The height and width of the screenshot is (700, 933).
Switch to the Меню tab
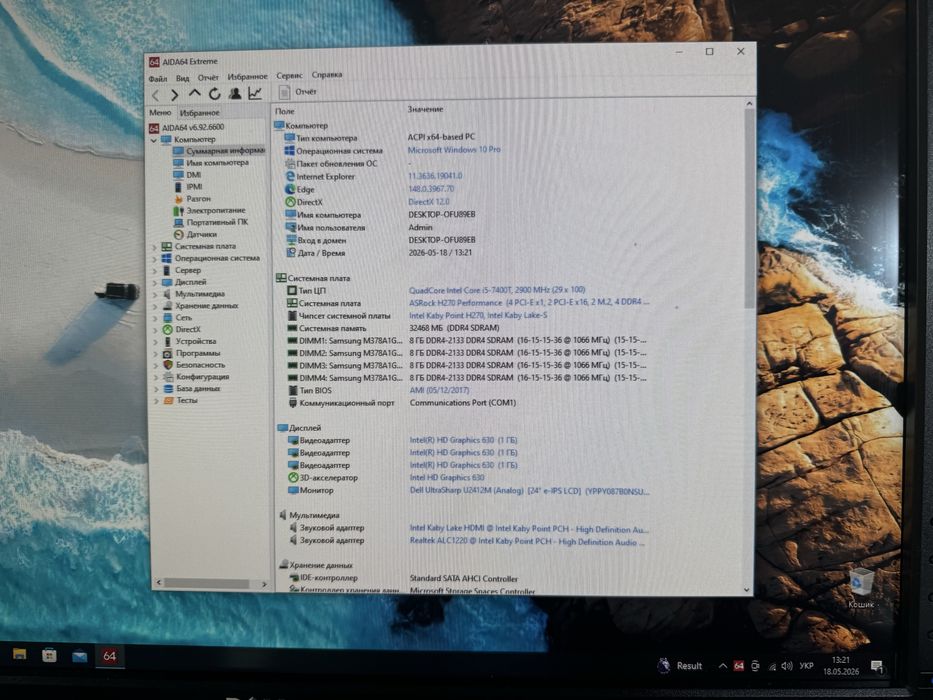click(160, 112)
